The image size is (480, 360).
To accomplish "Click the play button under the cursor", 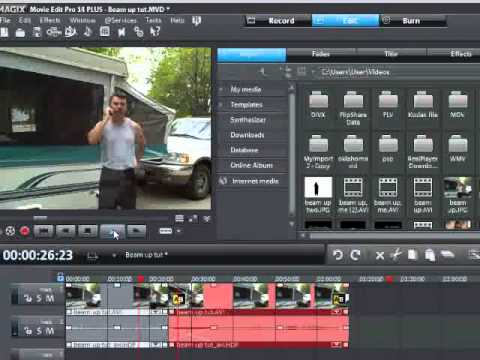I will (x=112, y=231).
